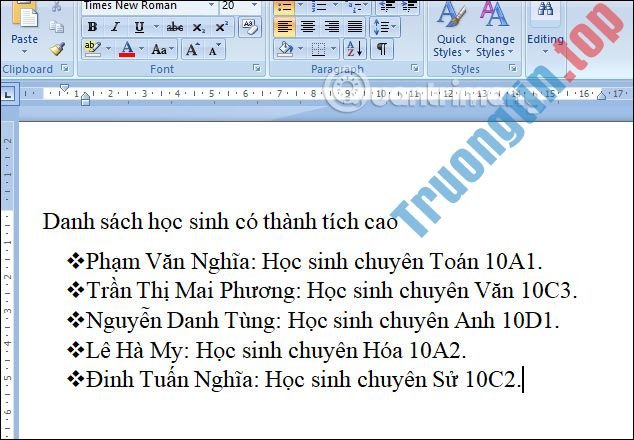Expand the Shading color dropdown arrow
This screenshot has width=634, height=440.
point(300,49)
